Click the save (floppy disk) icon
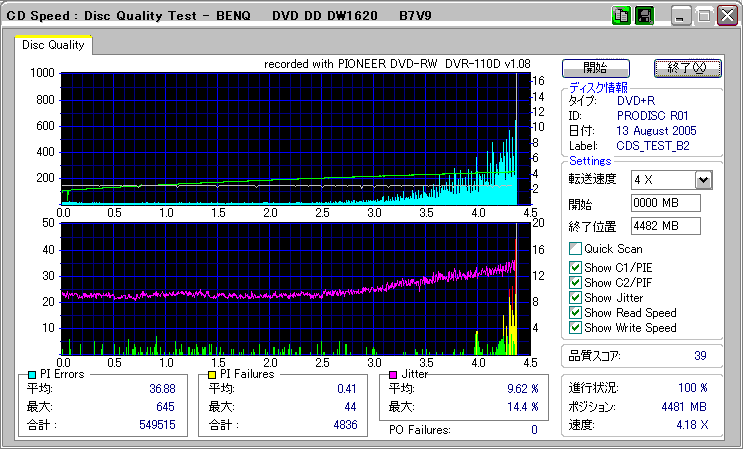743x449 pixels. (645, 15)
